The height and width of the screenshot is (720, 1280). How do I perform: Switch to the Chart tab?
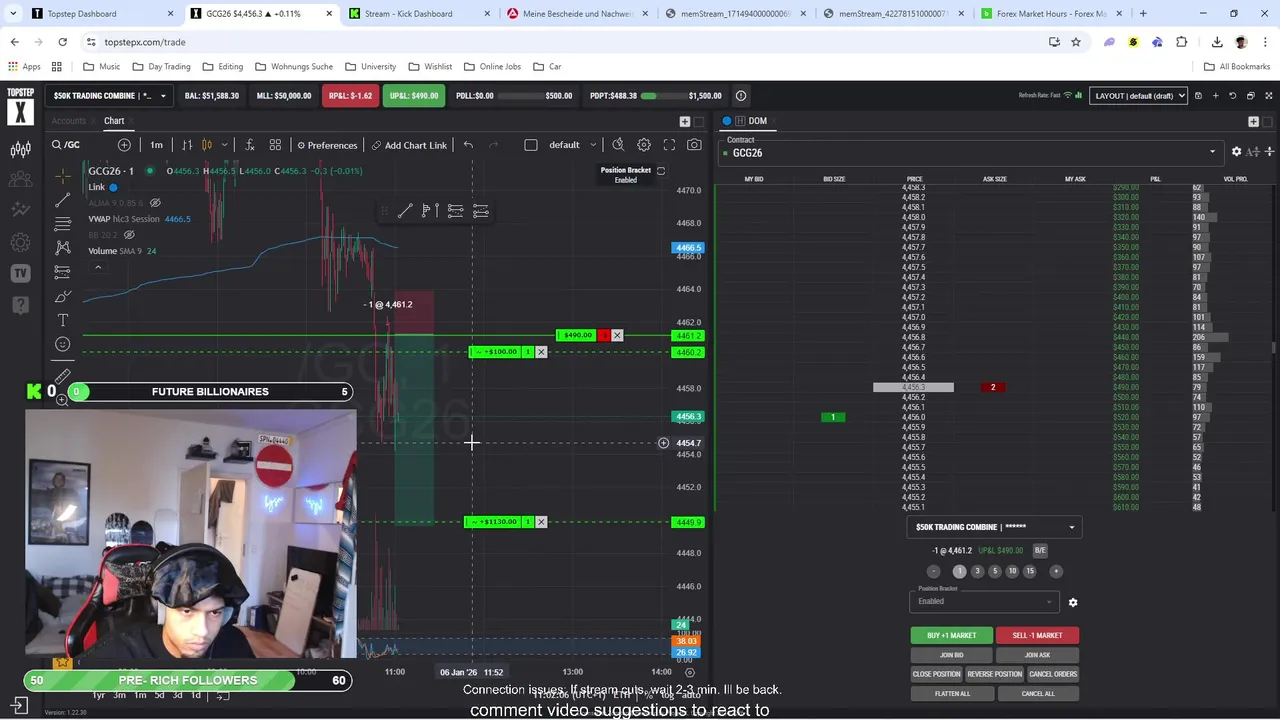click(x=114, y=121)
